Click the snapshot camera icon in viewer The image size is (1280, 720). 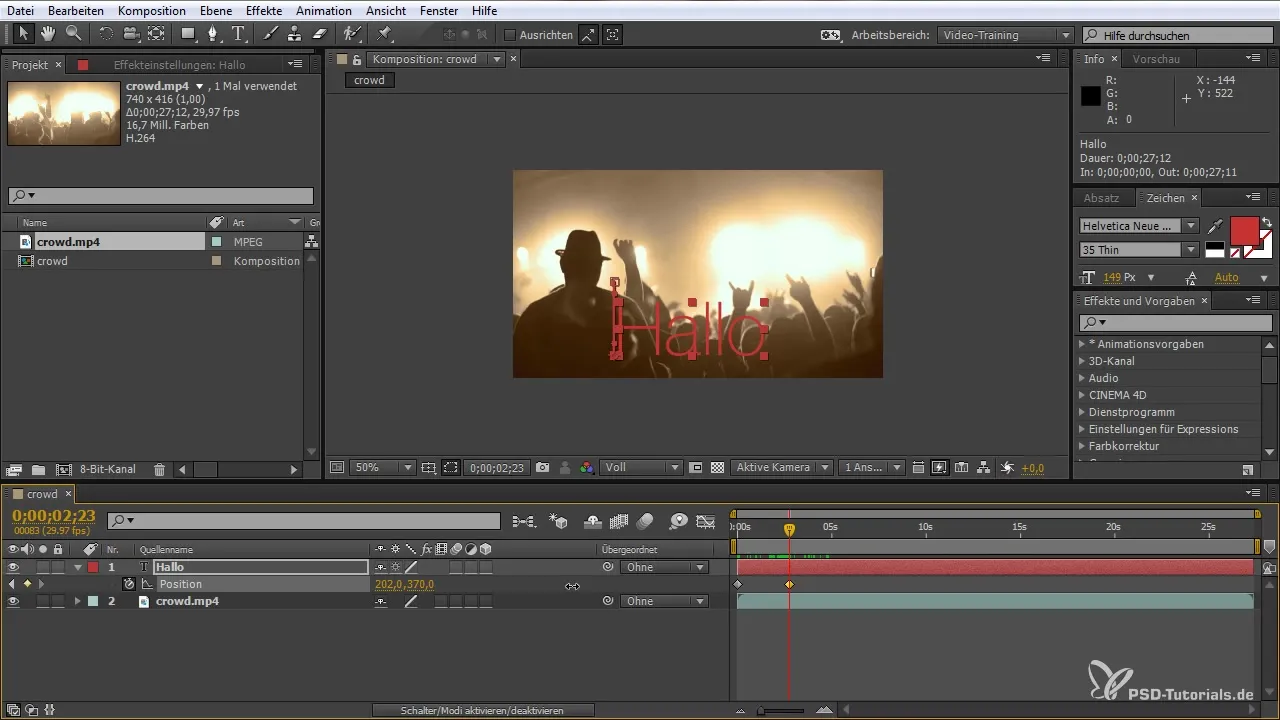(542, 467)
